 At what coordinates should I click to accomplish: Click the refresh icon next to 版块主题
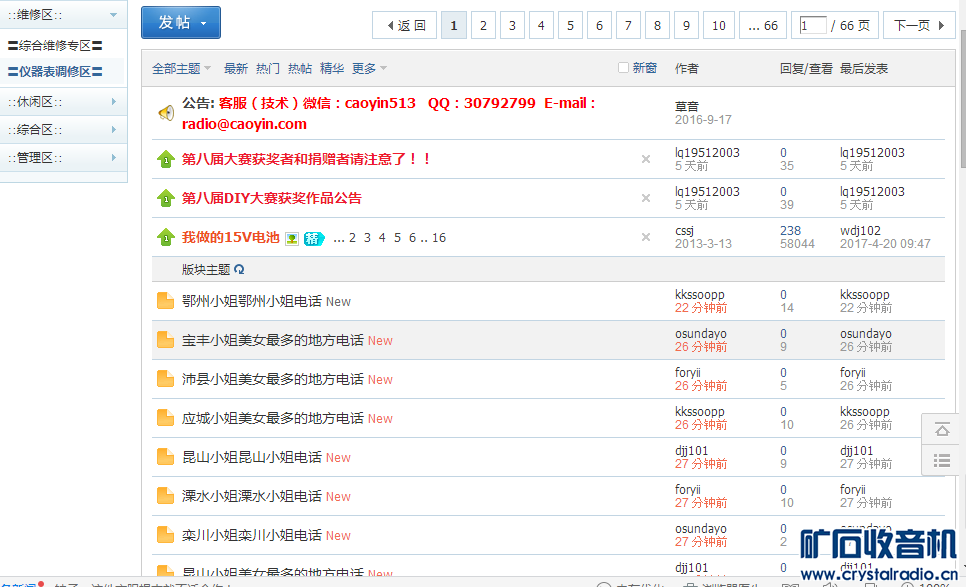[x=240, y=270]
